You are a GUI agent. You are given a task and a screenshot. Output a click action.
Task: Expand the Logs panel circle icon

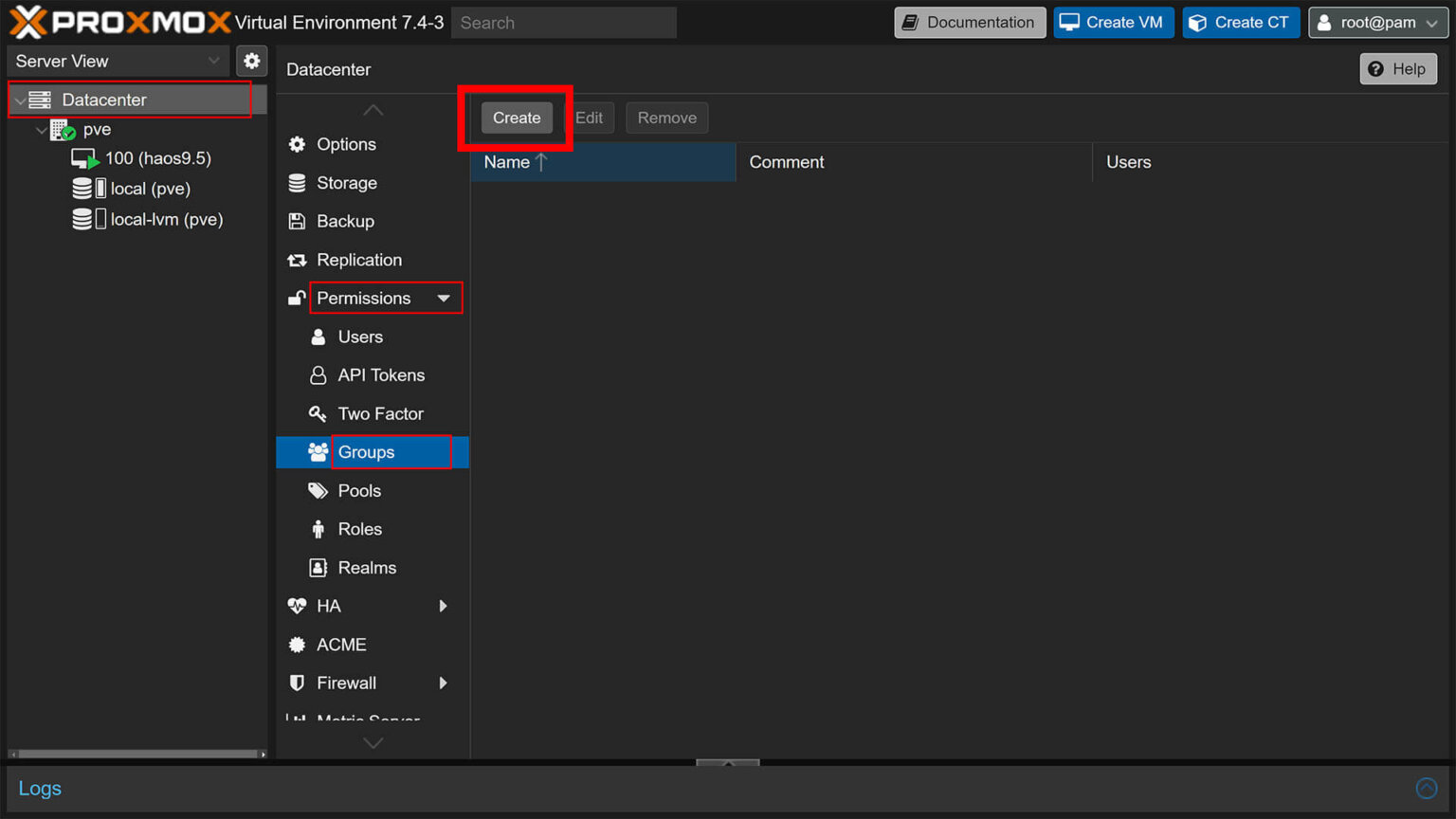[1427, 788]
